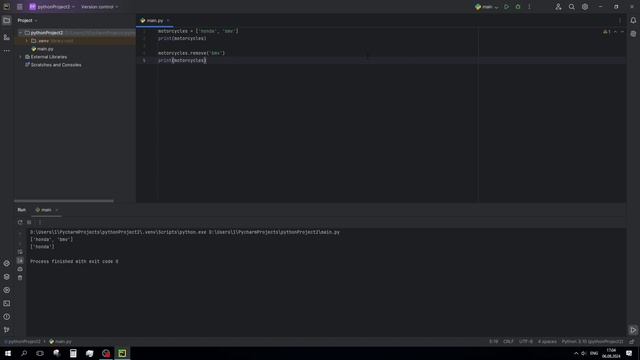
Task: Rerun main using the rerun icon
Action: [x=20, y=222]
